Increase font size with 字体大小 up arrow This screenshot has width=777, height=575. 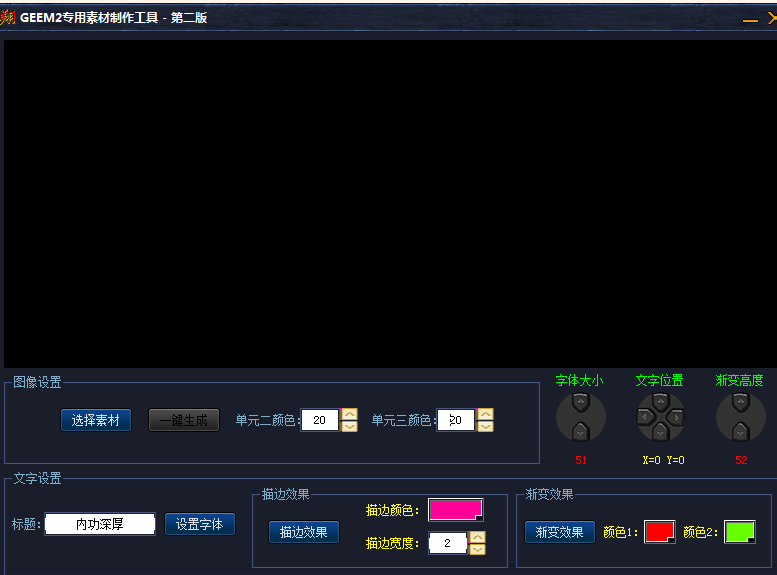tap(580, 404)
